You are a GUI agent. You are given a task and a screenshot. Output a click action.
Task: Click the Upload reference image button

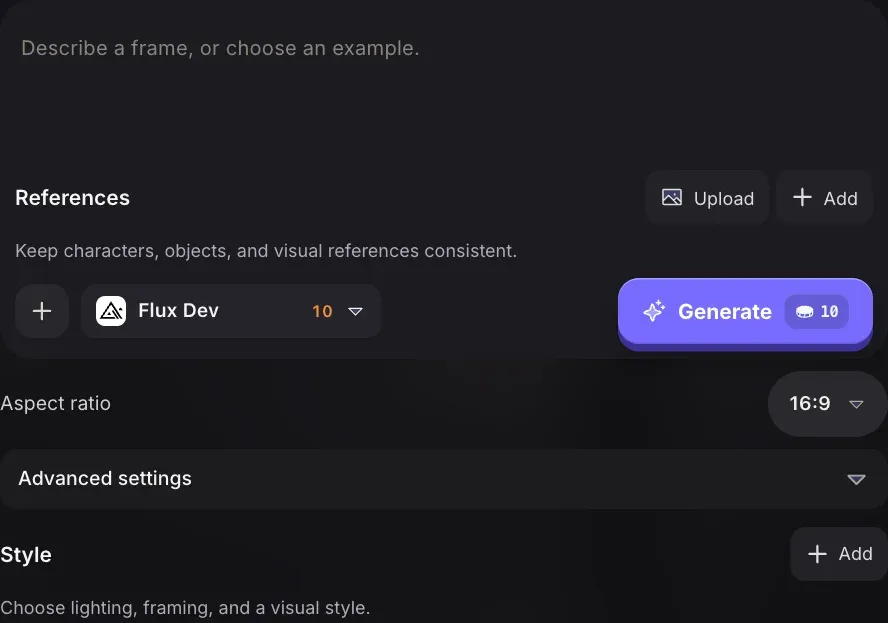click(x=707, y=198)
